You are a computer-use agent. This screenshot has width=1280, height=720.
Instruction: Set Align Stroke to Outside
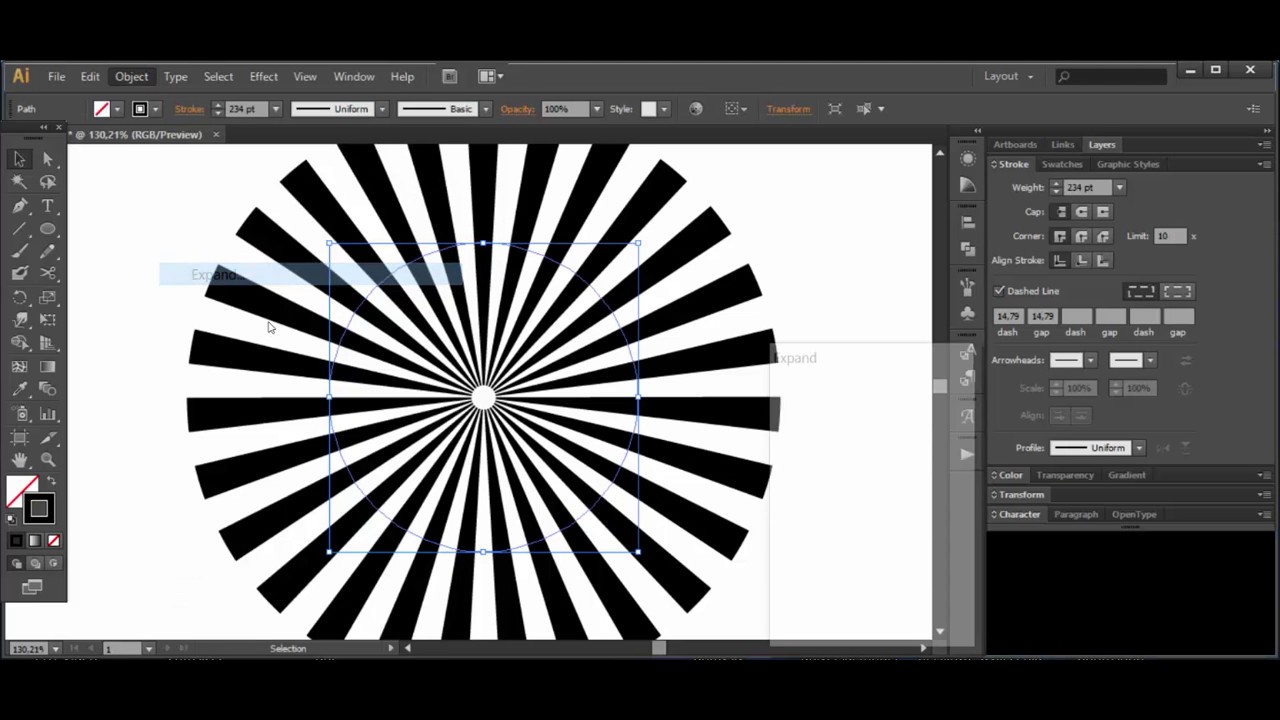click(1103, 260)
